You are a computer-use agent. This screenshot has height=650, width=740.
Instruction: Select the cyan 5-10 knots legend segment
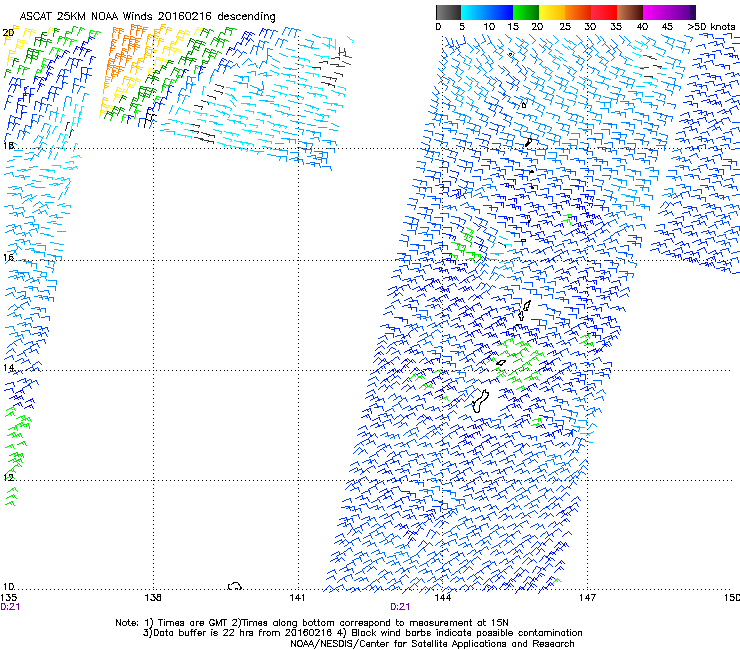click(x=474, y=12)
